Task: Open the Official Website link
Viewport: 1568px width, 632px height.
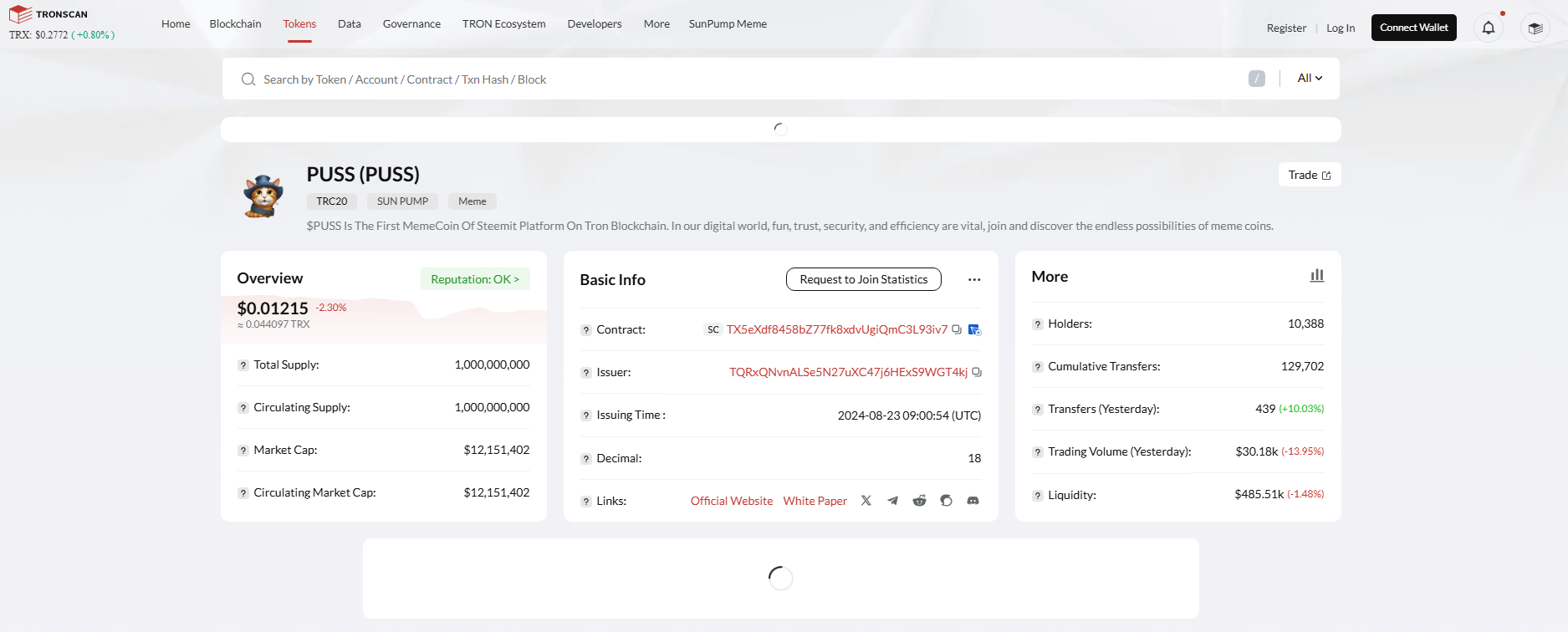Action: 732,501
